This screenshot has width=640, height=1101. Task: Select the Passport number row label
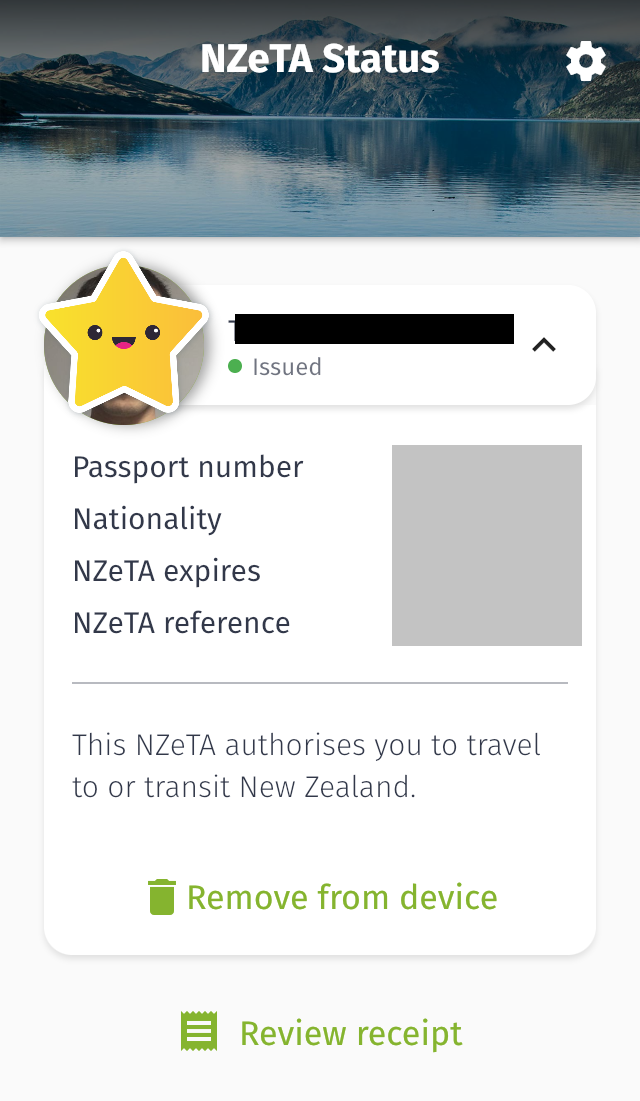pyautogui.click(x=188, y=467)
